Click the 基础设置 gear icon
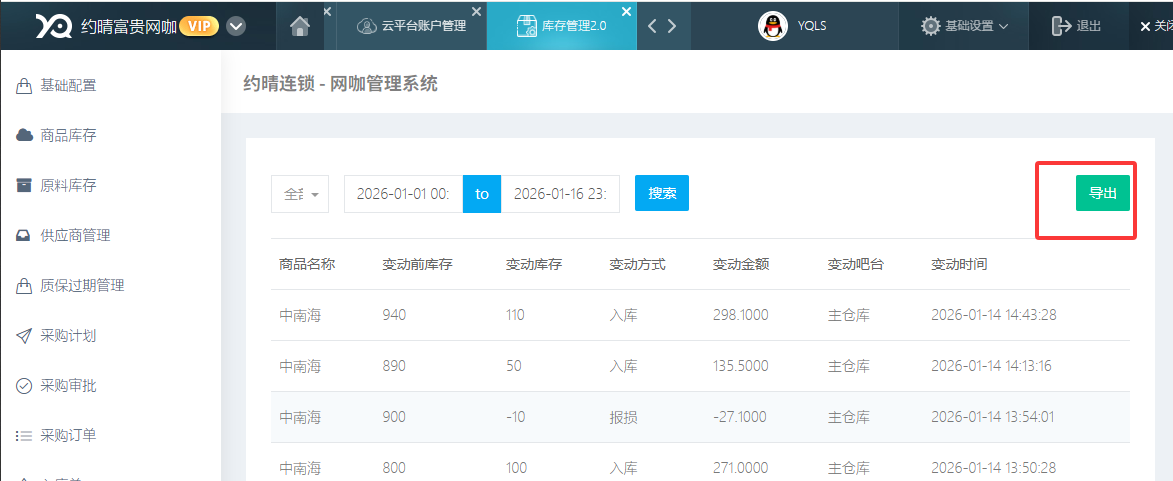 point(931,26)
